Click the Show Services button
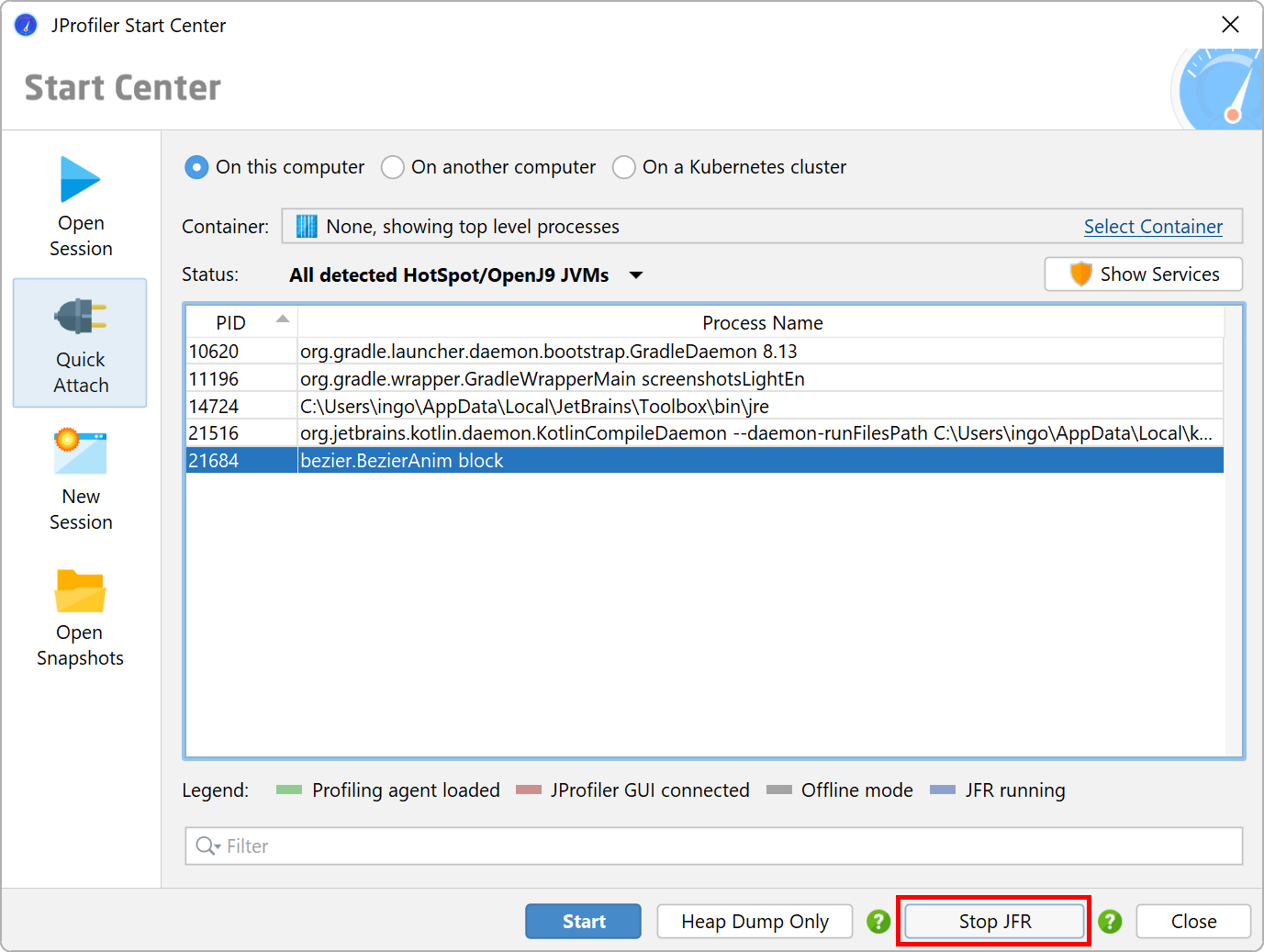Viewport: 1264px width, 952px height. [x=1144, y=274]
